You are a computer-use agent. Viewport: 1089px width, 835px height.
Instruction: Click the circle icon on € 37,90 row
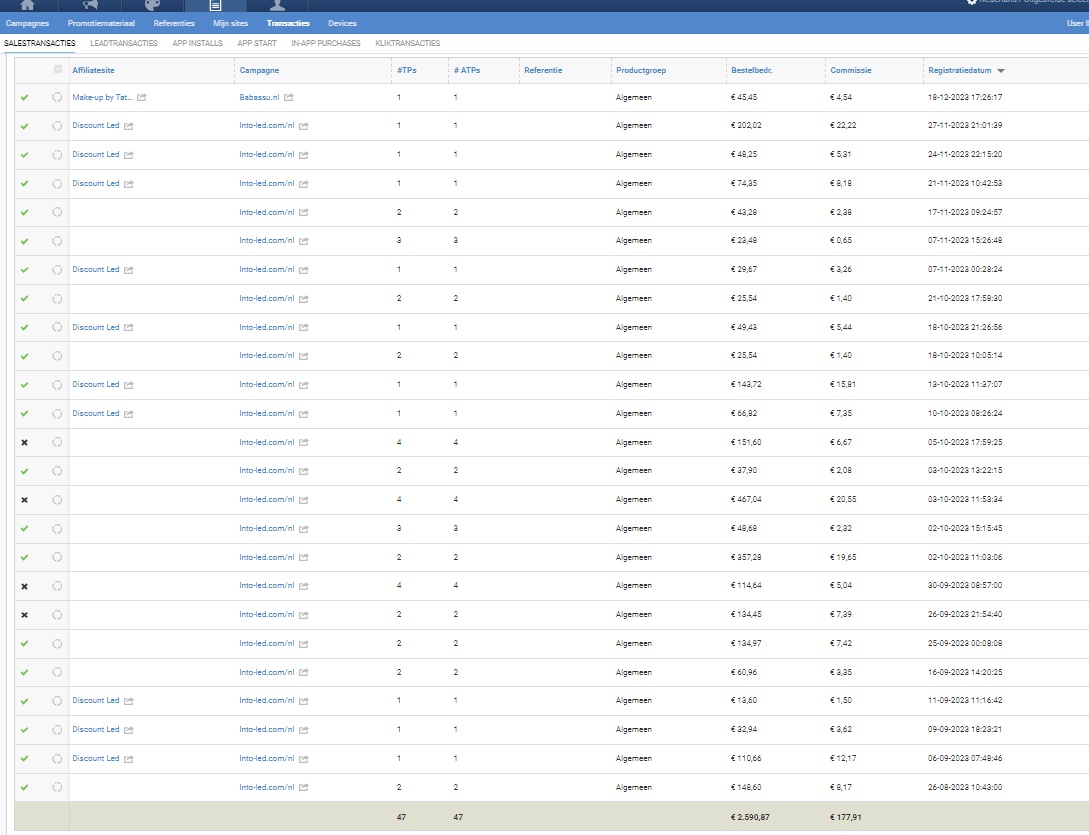click(x=57, y=471)
